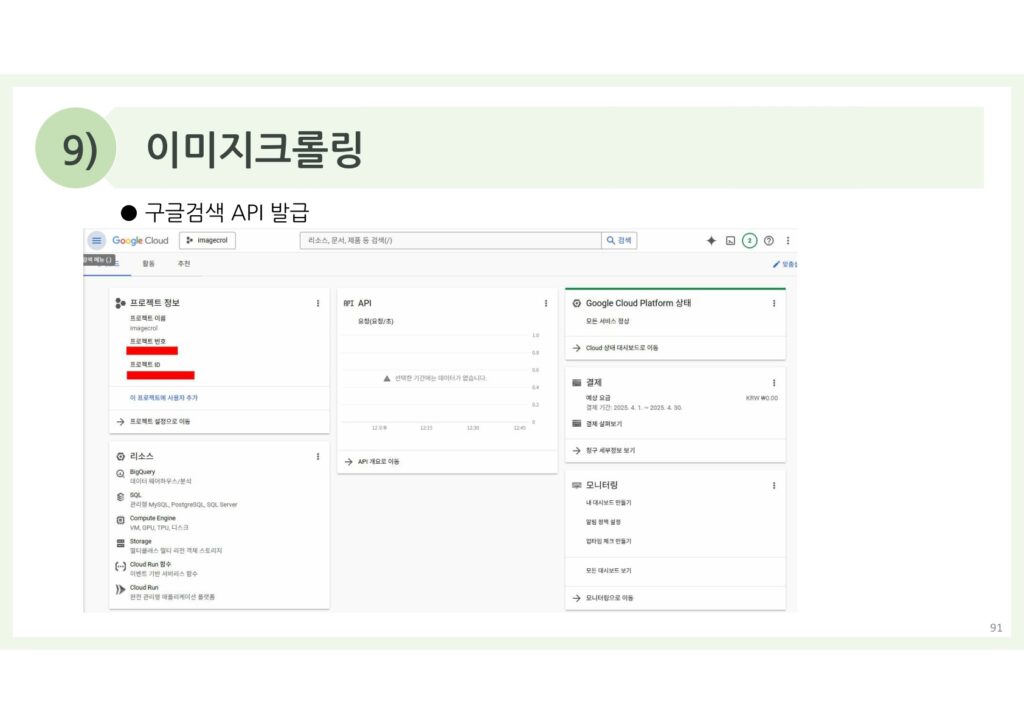
Task: Click 모든 대시보드 보기
Action: point(609,571)
